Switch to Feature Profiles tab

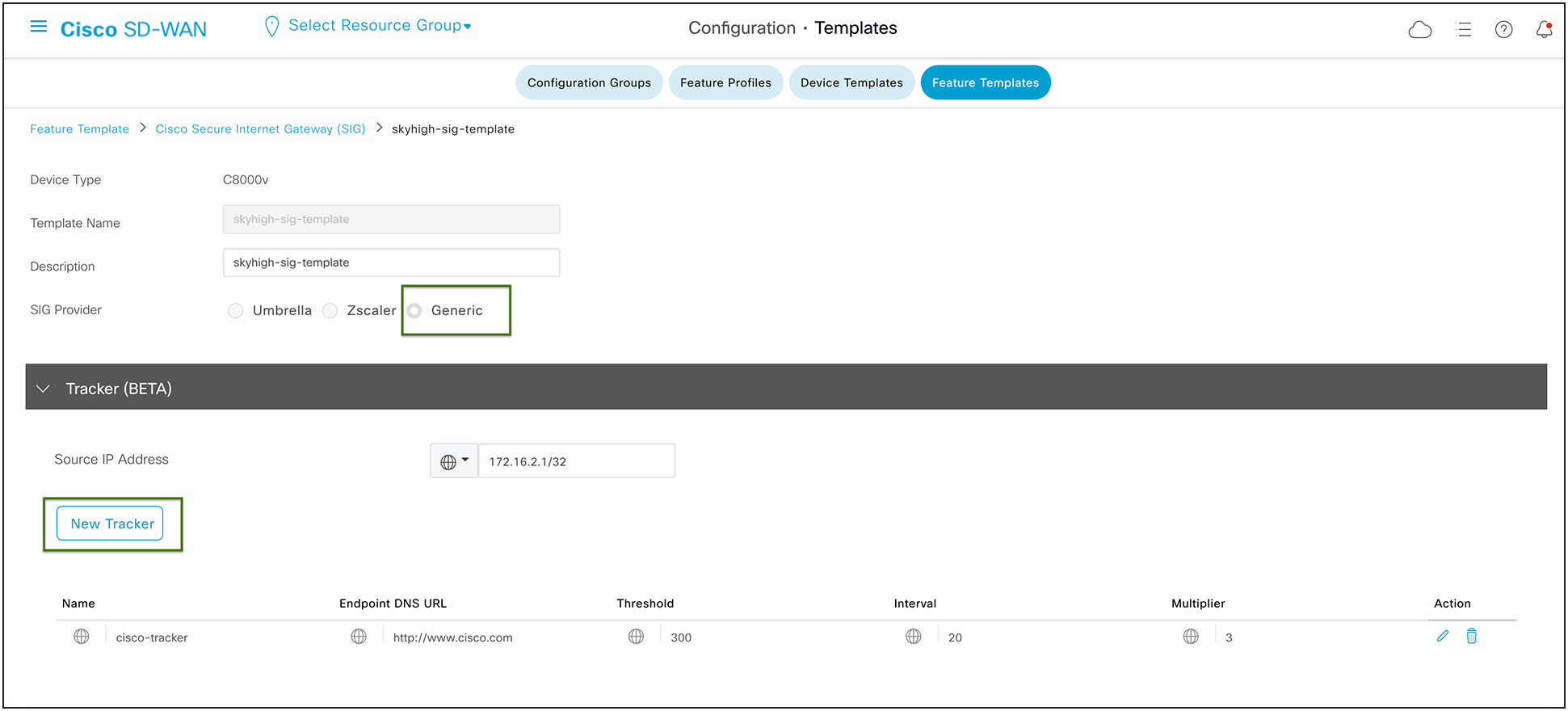click(725, 82)
